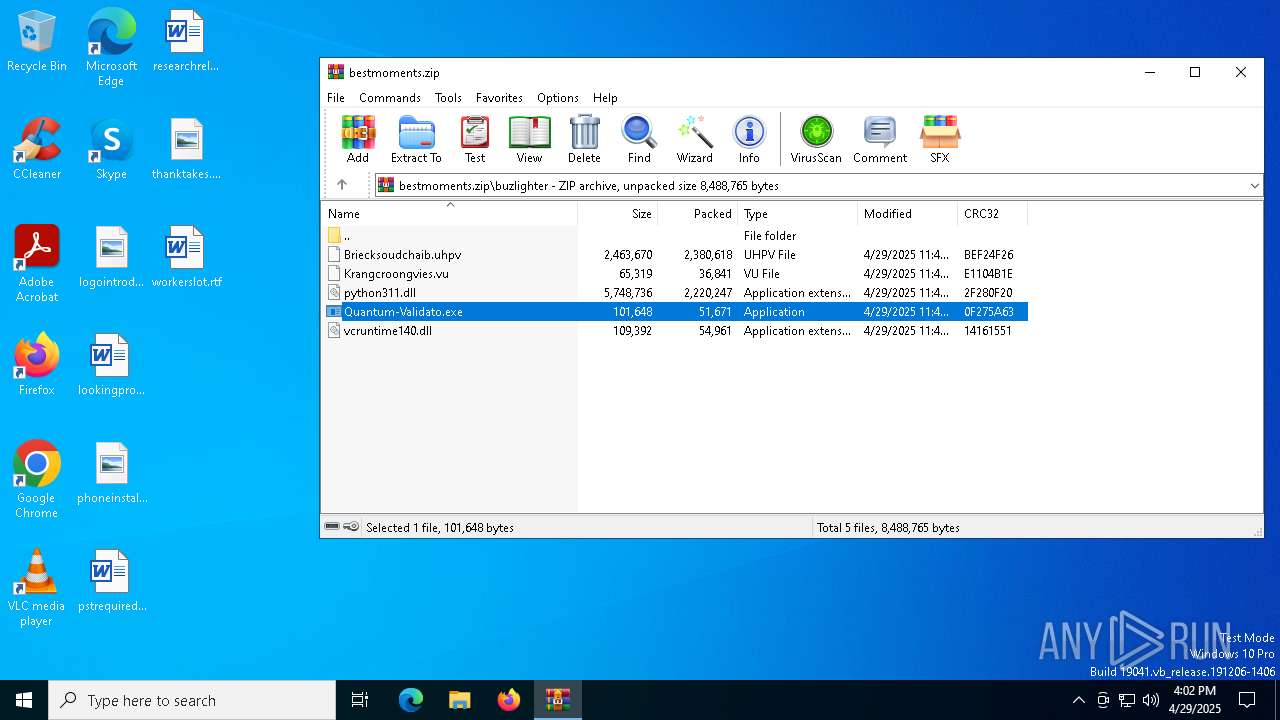Sort by Name column header
Screen dimensions: 1280x720
pos(449,213)
